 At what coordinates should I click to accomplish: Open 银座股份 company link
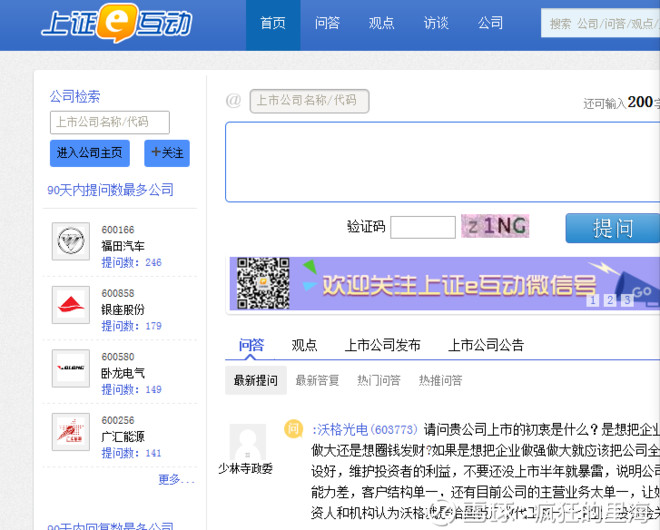tap(123, 309)
